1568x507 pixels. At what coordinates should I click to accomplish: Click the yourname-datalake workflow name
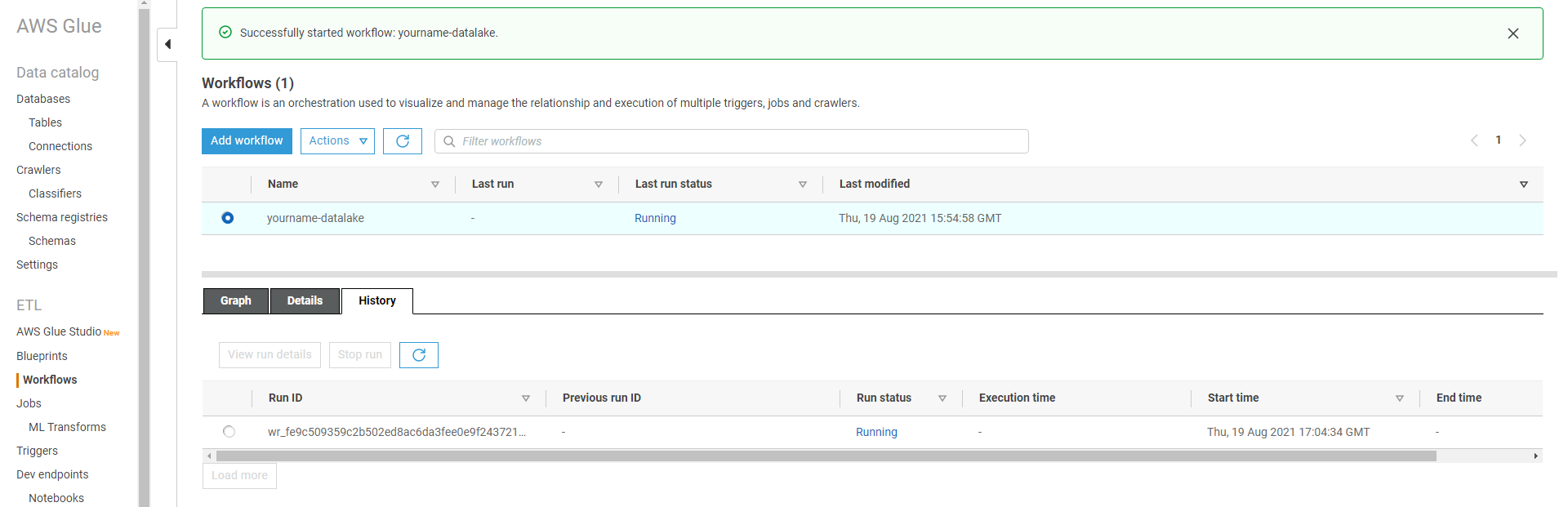(x=315, y=218)
